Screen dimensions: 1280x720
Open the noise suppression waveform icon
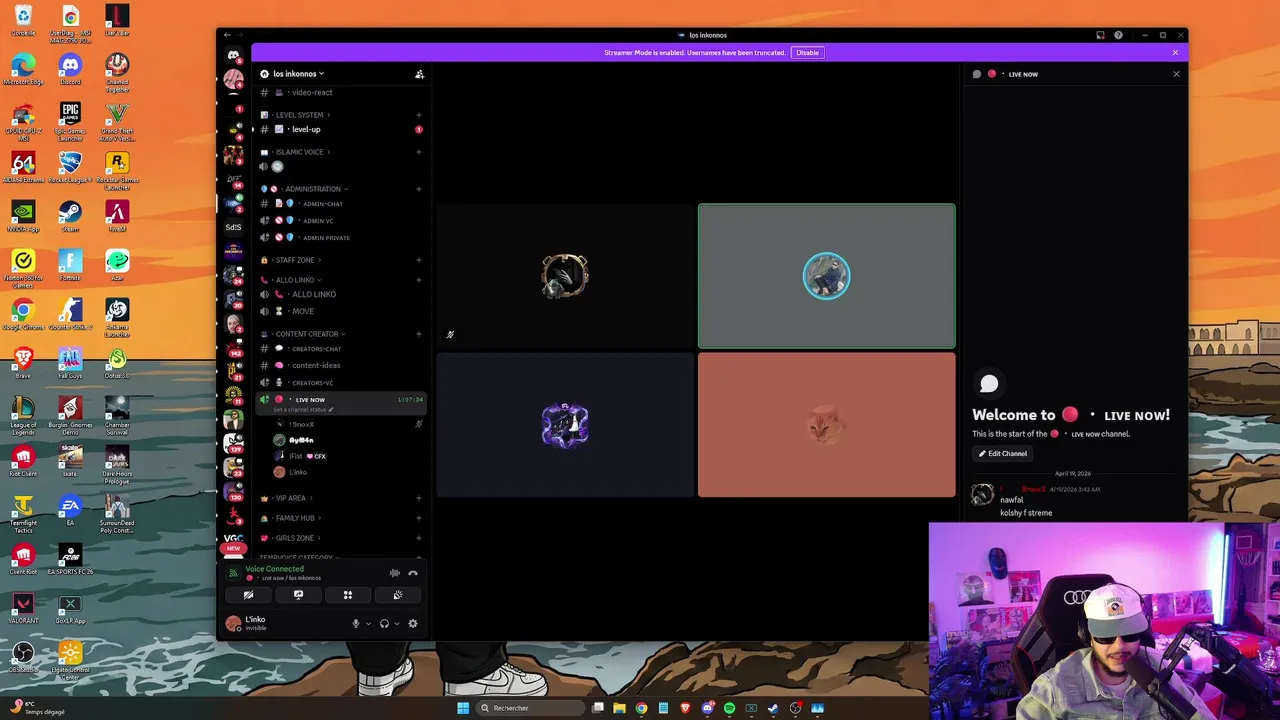click(x=395, y=573)
